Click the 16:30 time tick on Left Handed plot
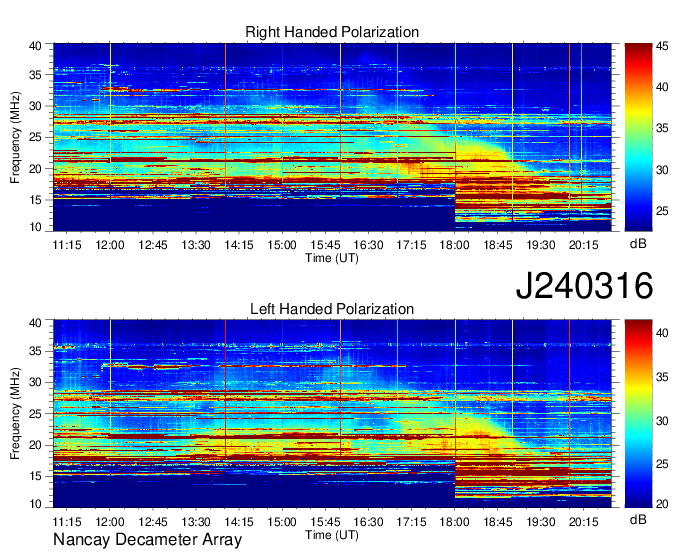Screen dimensions: 680x552 click(x=368, y=522)
